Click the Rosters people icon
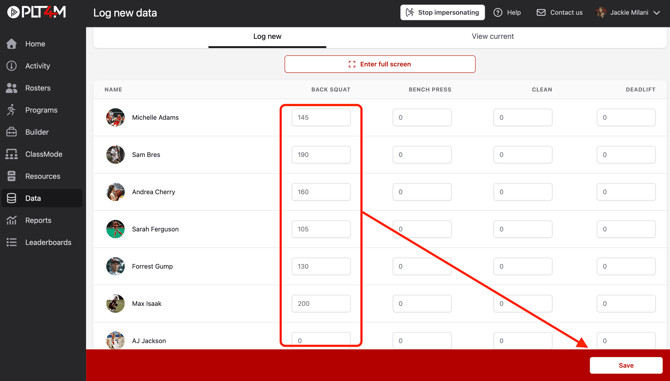Viewport: 670px width, 381px height. [12, 88]
